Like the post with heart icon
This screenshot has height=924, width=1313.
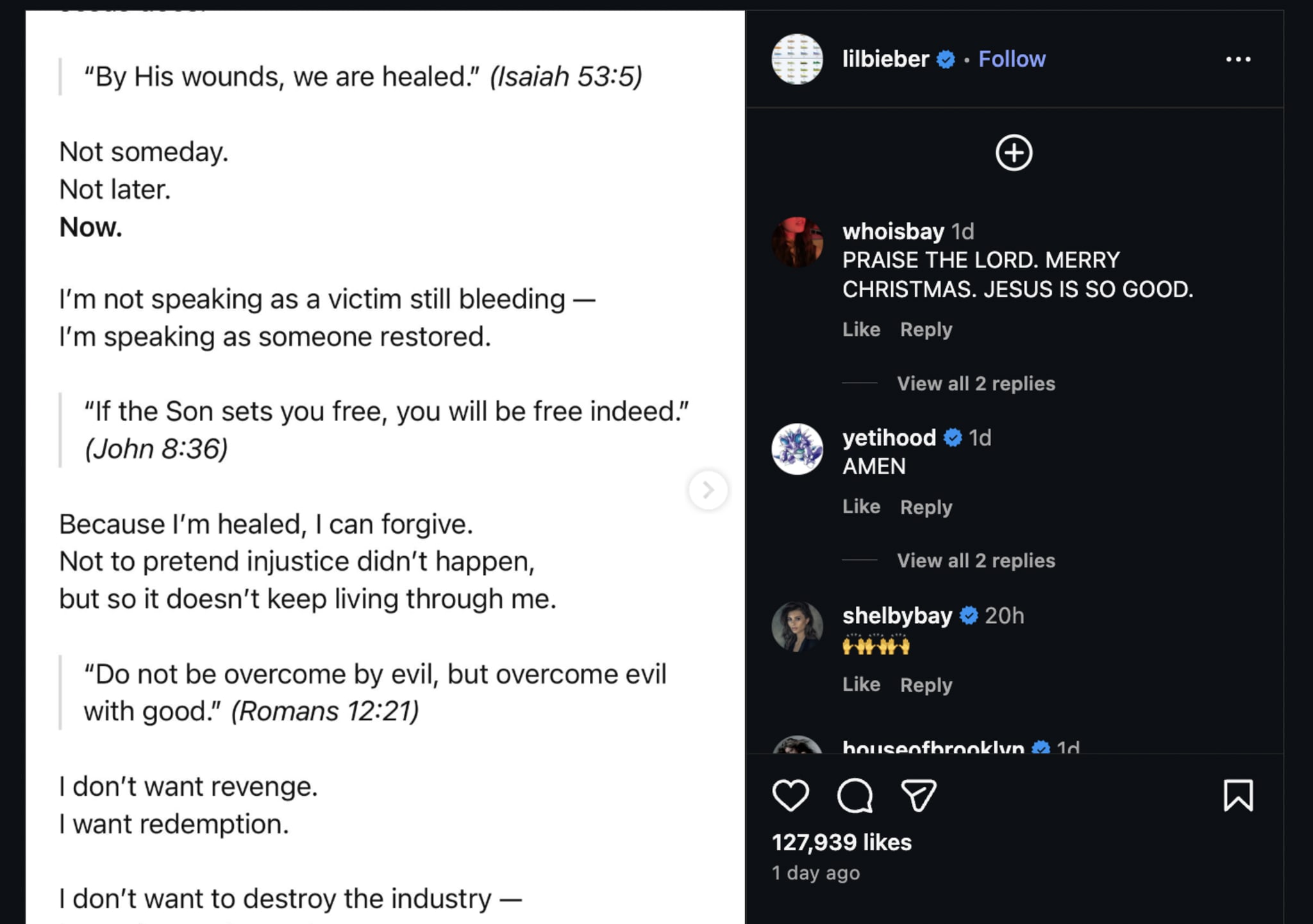click(790, 795)
